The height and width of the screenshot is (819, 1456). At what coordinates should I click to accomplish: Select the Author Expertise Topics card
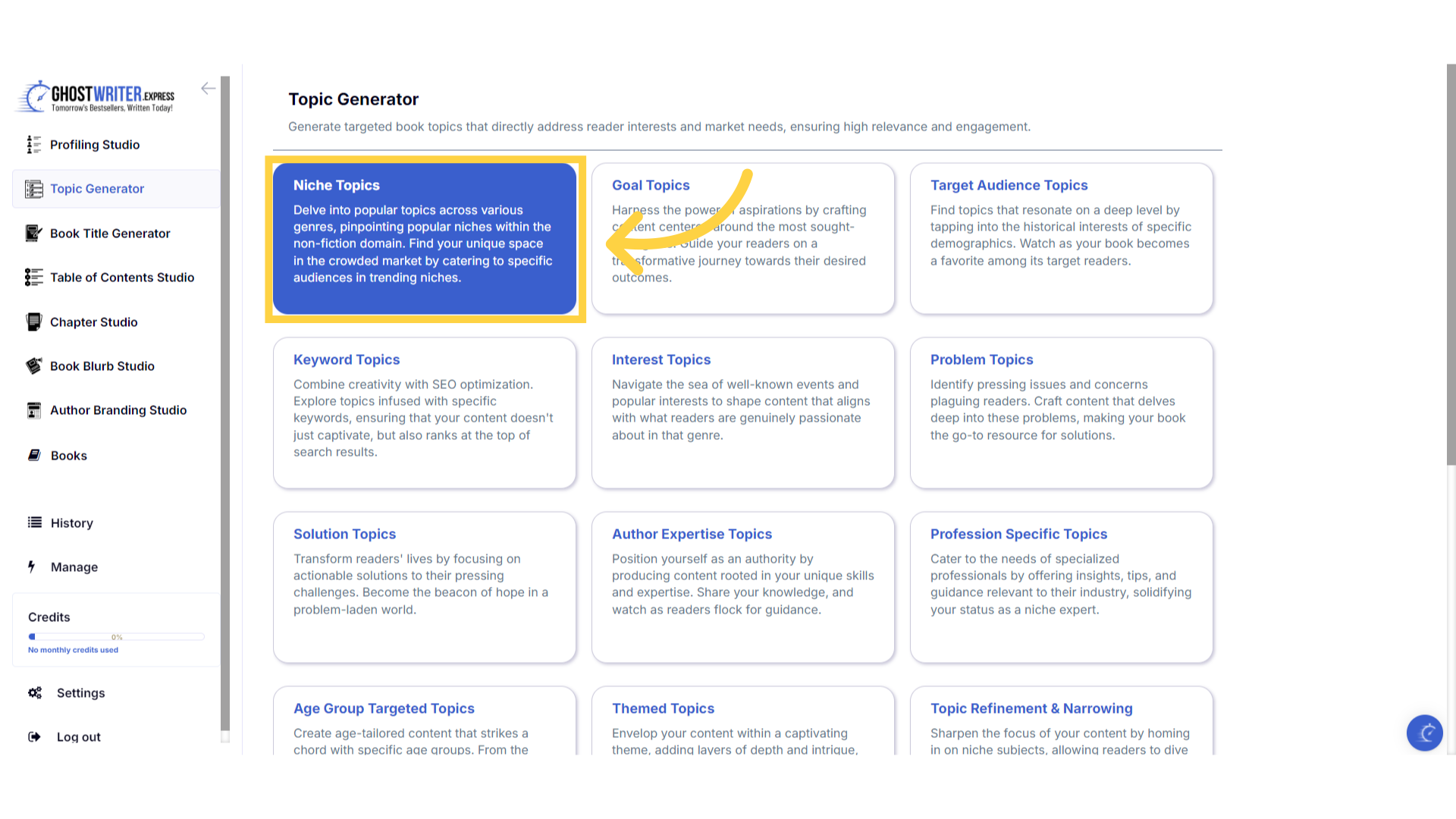click(x=742, y=587)
